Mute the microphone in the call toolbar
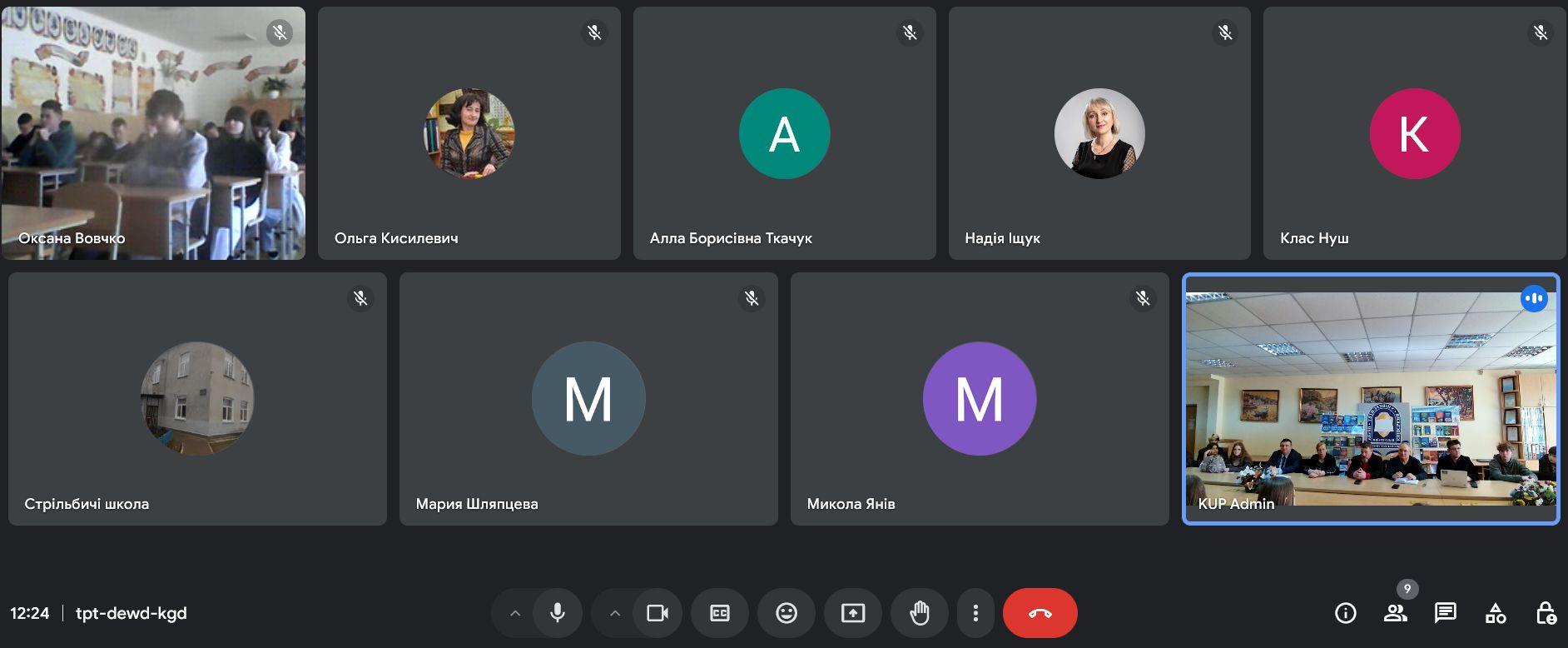 [x=558, y=614]
